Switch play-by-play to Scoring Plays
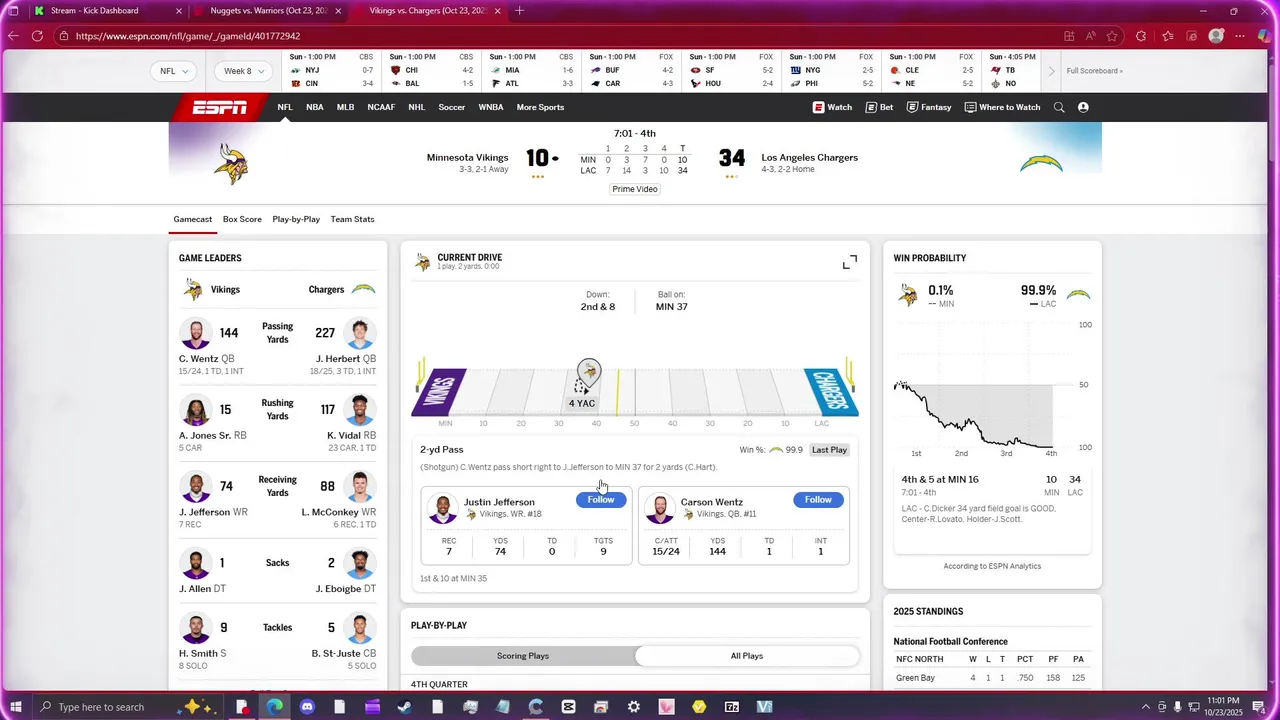 pyautogui.click(x=523, y=656)
